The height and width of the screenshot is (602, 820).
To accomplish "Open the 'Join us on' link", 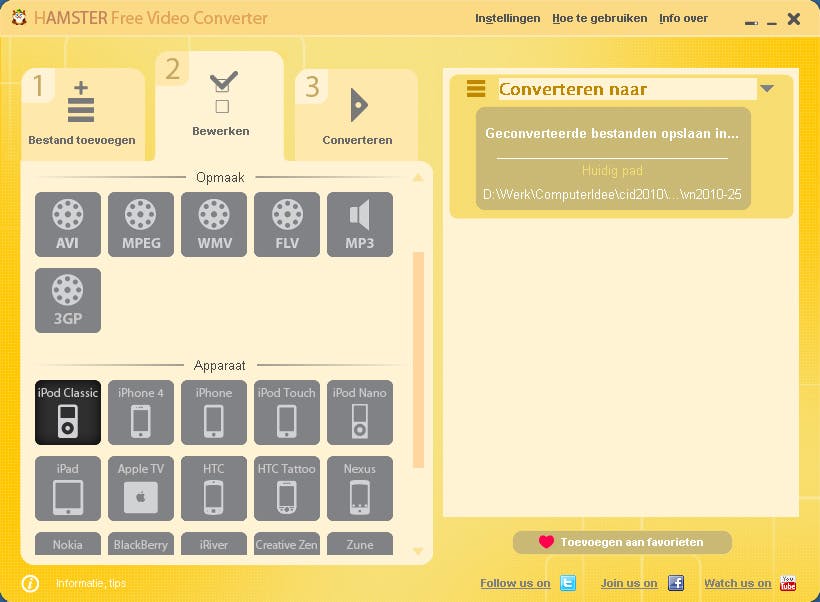I will tap(629, 583).
